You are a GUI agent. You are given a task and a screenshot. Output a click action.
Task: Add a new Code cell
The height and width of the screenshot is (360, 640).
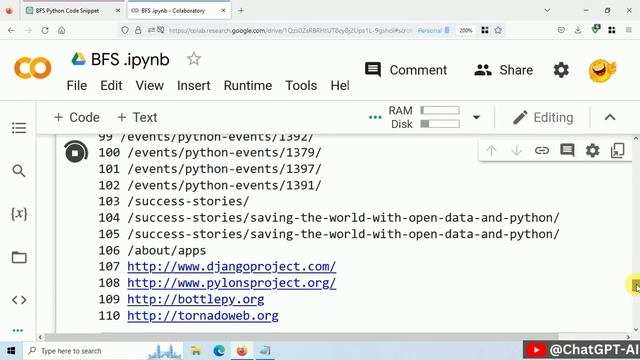click(77, 118)
